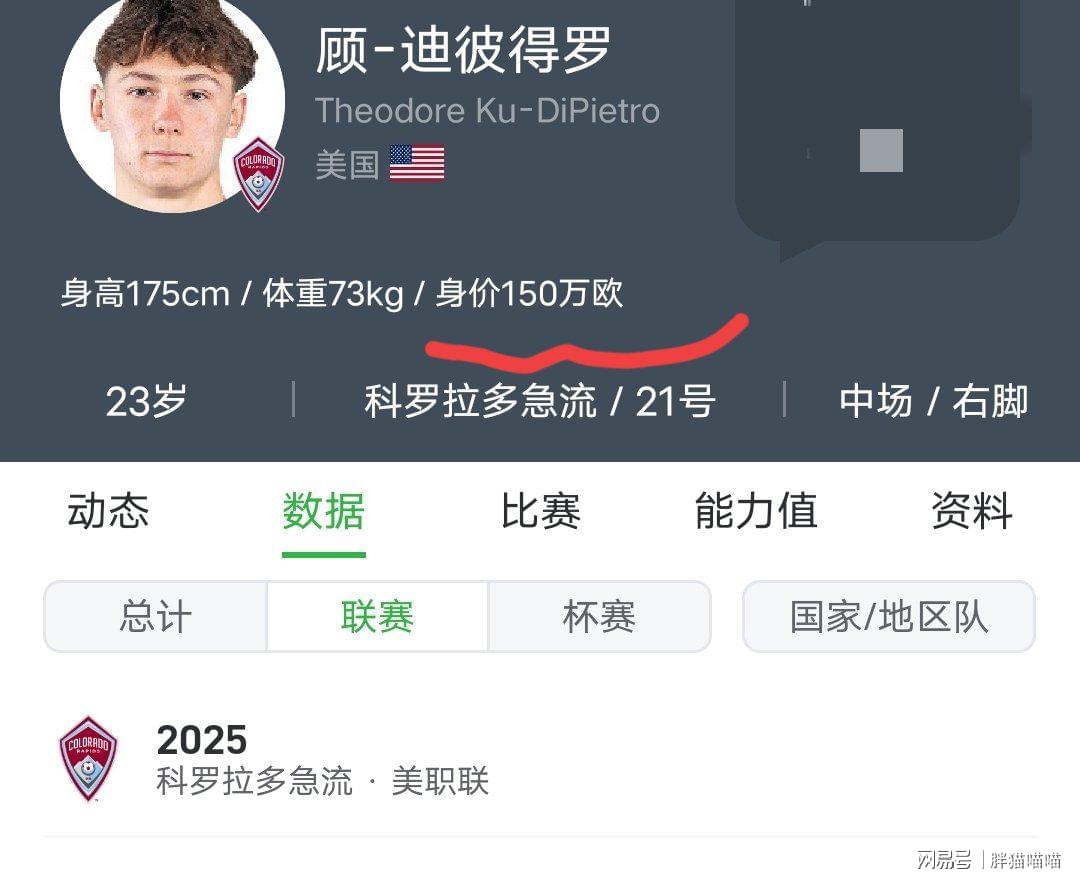Select the 数据 tab
This screenshot has width=1080, height=880.
(x=323, y=511)
